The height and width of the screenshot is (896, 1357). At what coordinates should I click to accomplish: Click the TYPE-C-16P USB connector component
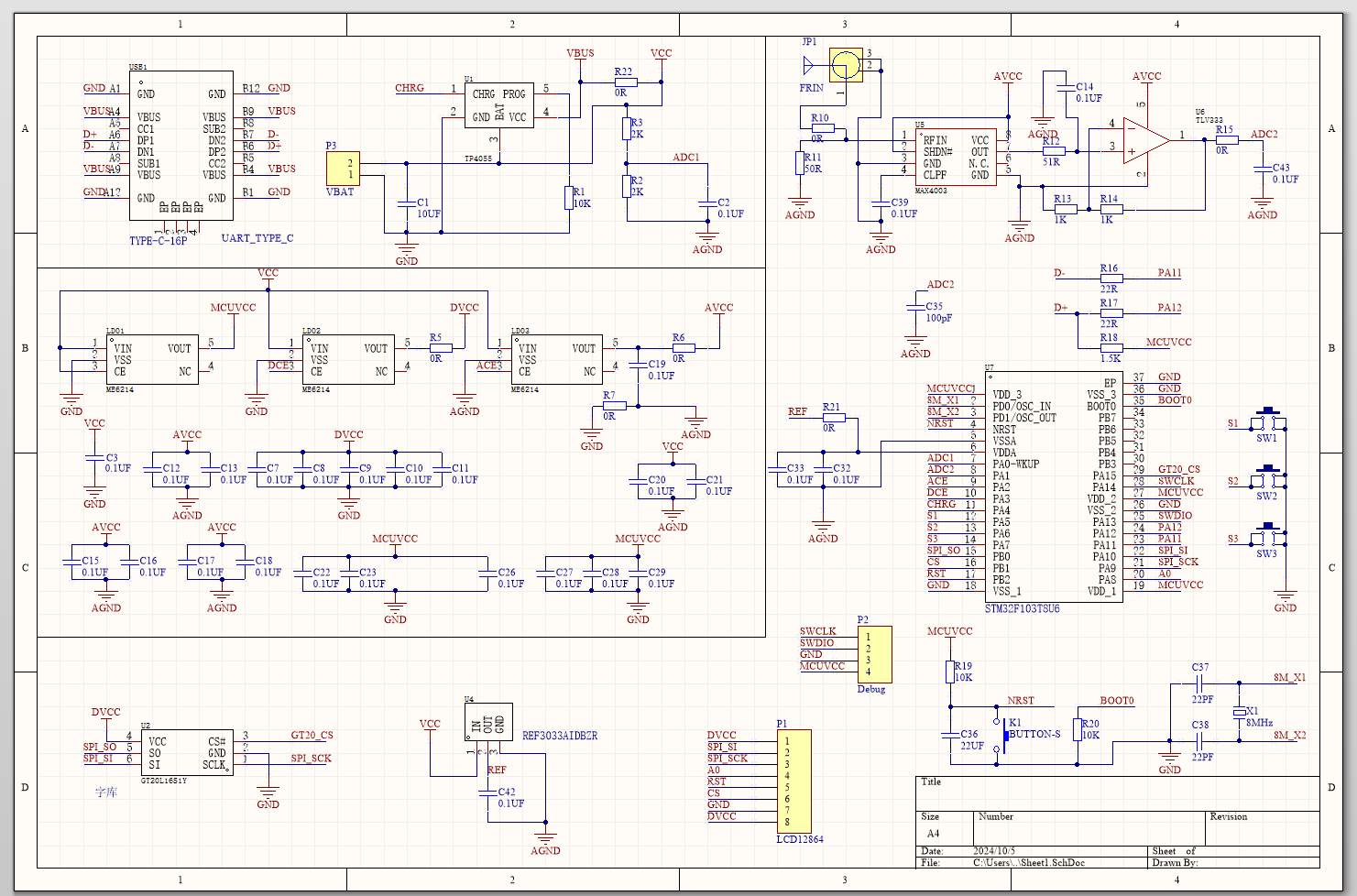point(181,147)
